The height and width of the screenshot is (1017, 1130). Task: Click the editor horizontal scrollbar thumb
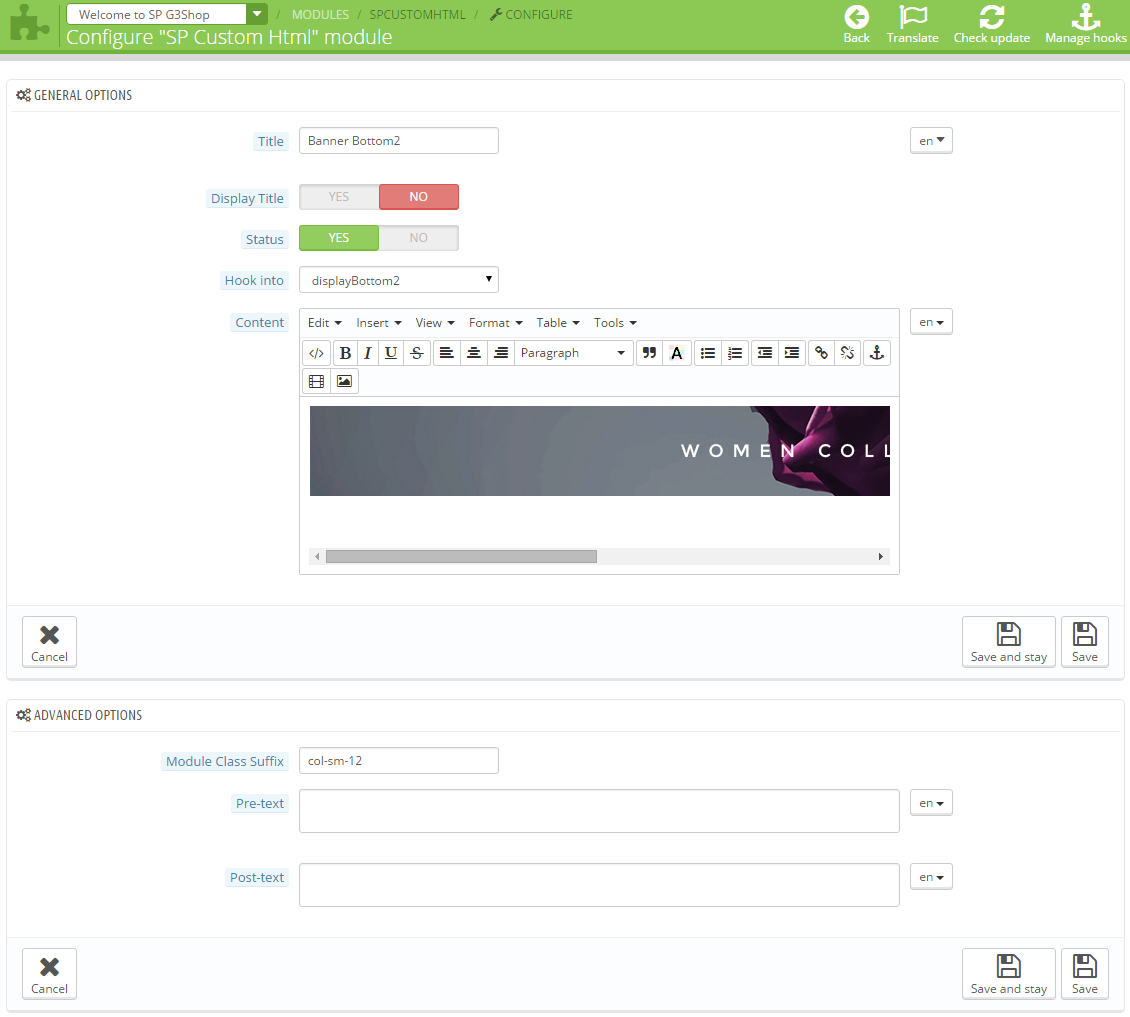pyautogui.click(x=461, y=556)
